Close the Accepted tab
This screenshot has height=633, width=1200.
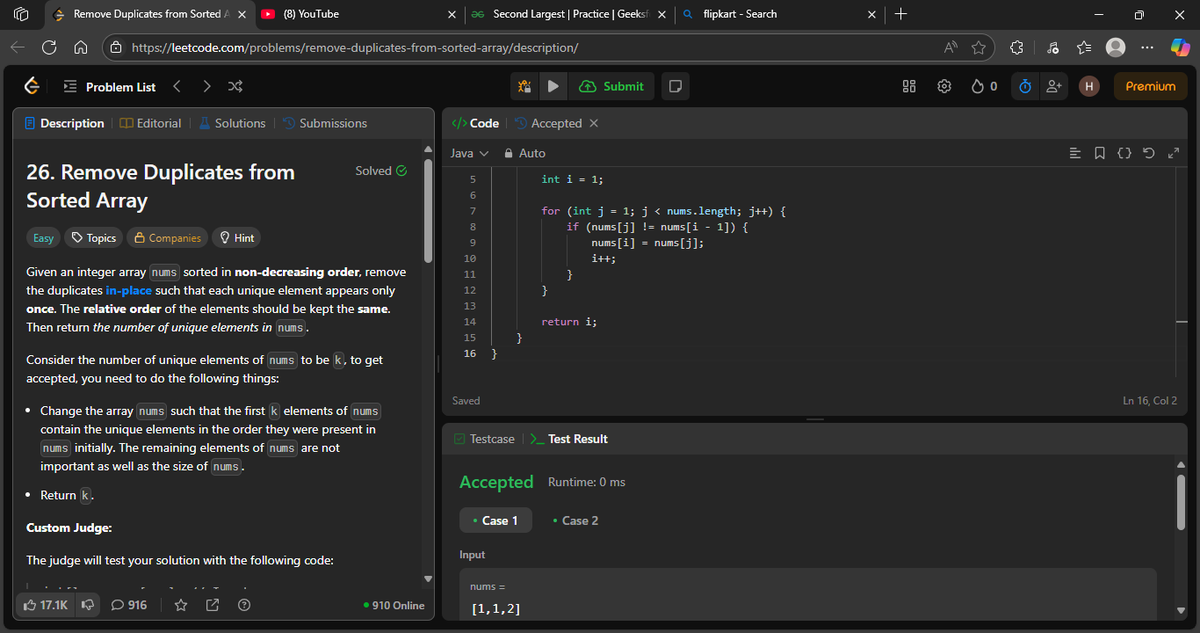tap(594, 123)
